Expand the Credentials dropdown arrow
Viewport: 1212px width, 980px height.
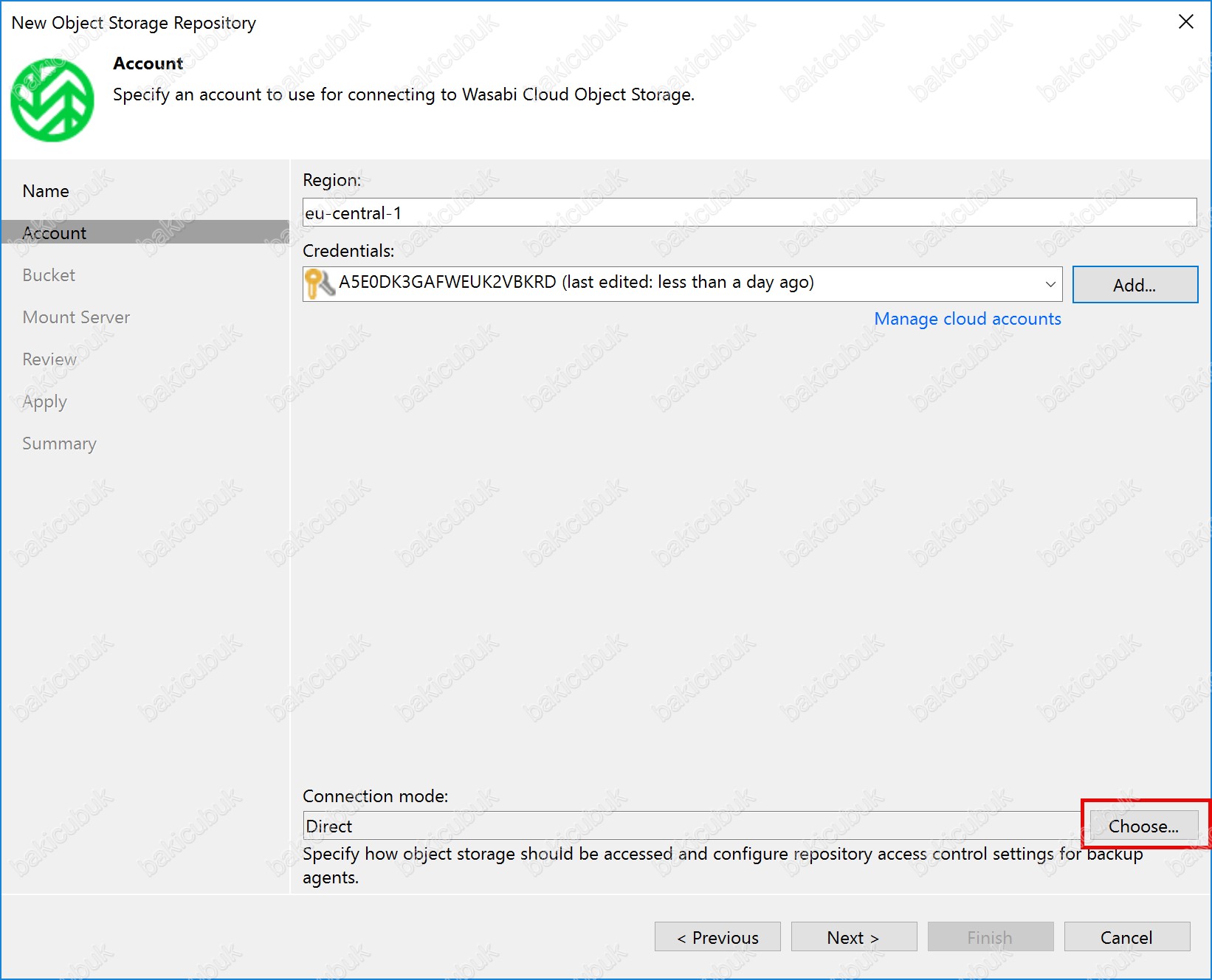1050,284
